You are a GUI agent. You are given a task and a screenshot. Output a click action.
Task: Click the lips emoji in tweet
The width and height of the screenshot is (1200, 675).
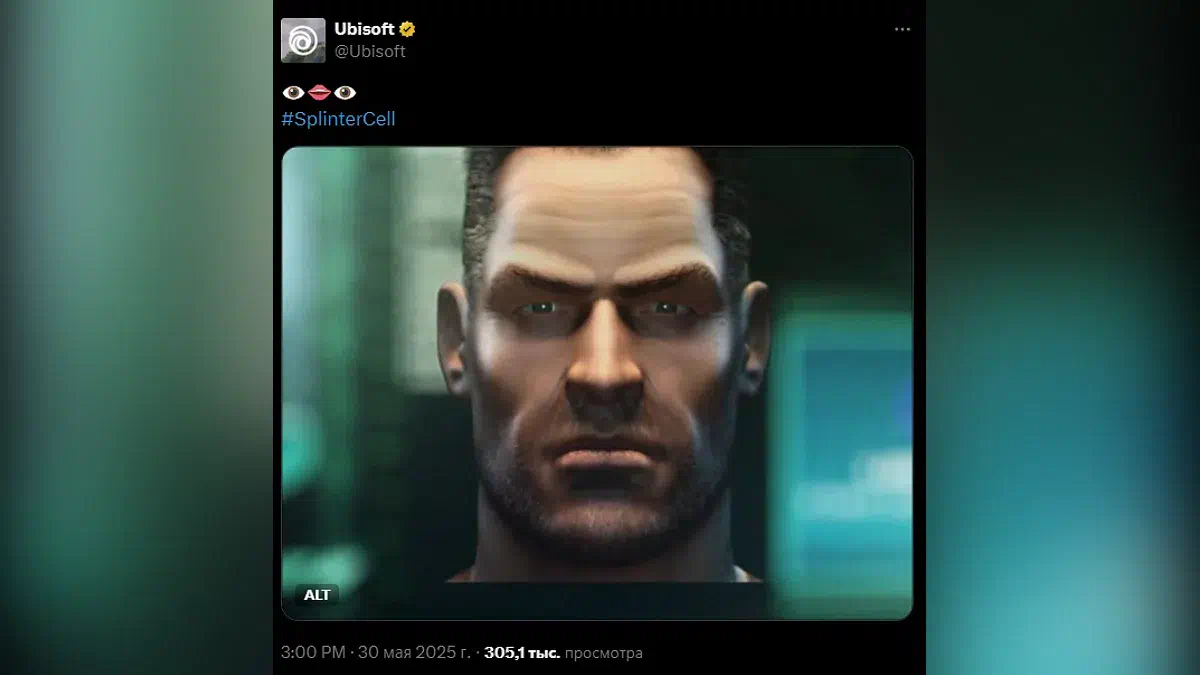[319, 93]
